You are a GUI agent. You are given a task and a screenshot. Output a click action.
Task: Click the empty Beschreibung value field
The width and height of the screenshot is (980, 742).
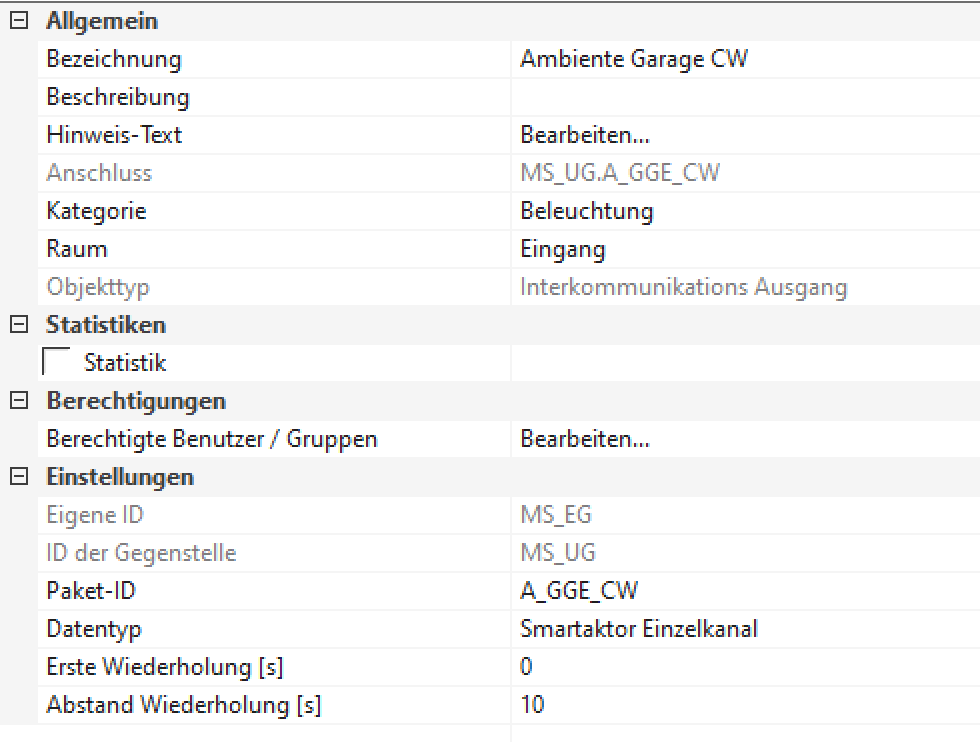[x=740, y=97]
